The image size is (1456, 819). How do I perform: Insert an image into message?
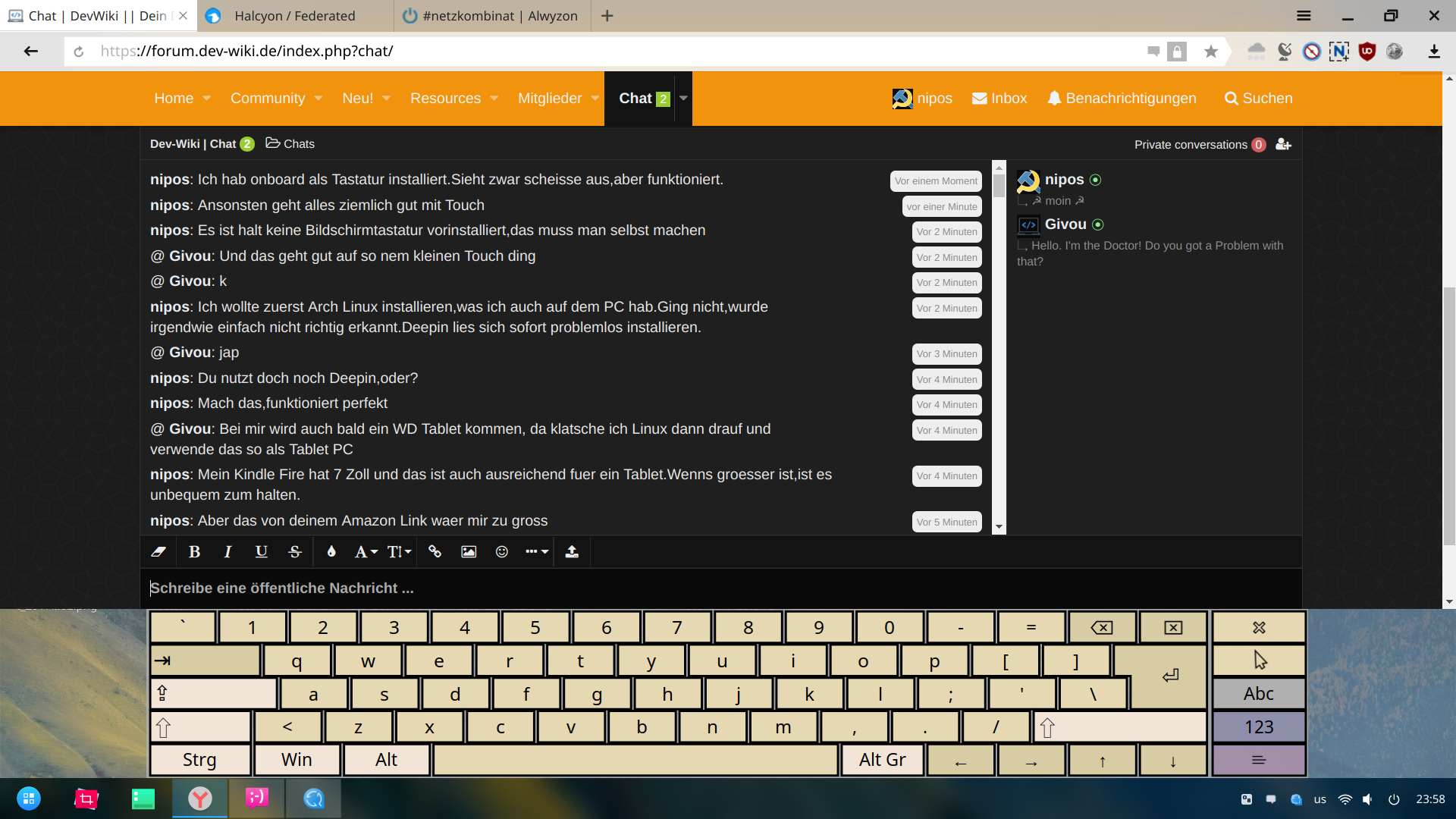point(469,552)
